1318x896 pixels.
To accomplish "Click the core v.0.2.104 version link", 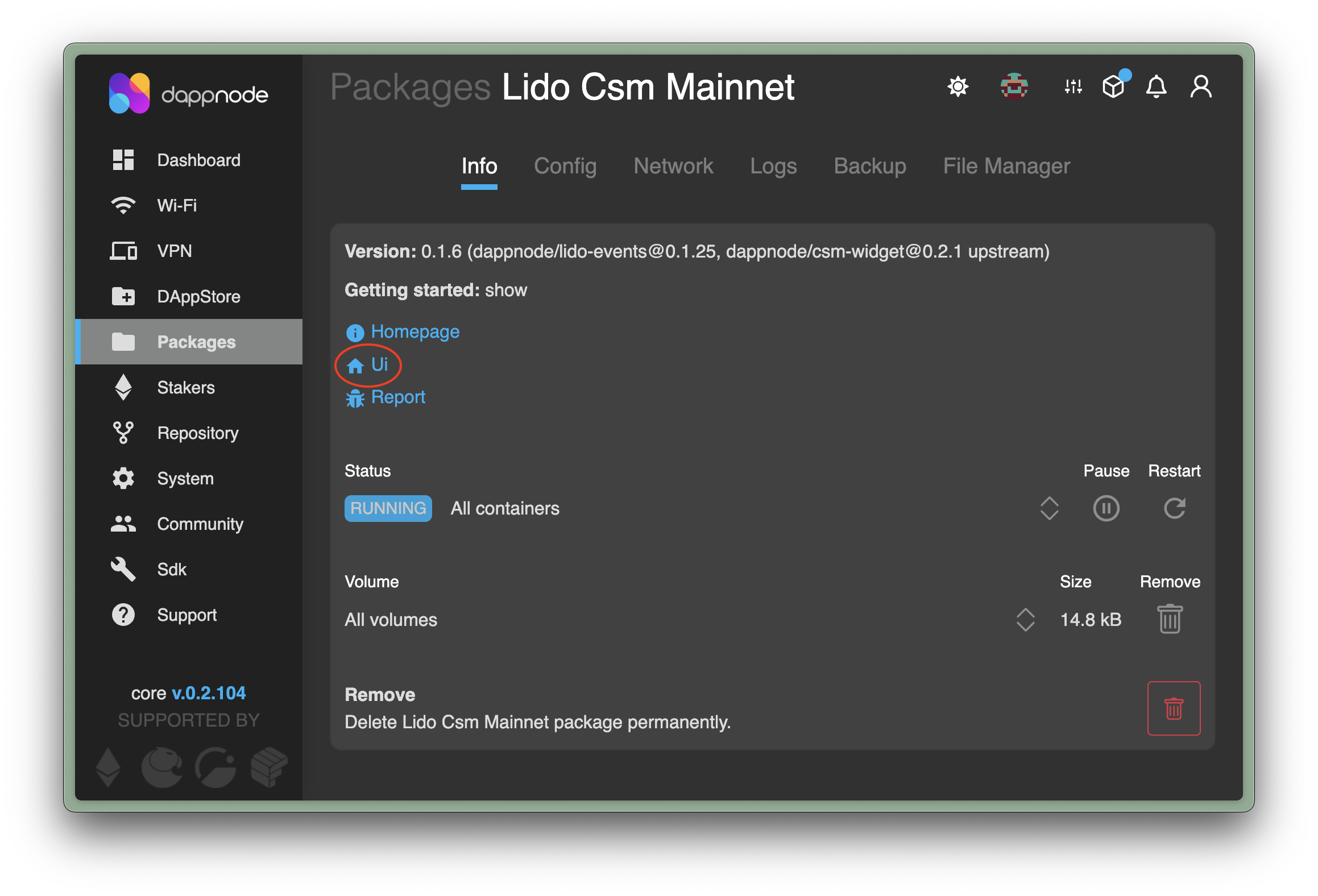I will (x=209, y=692).
